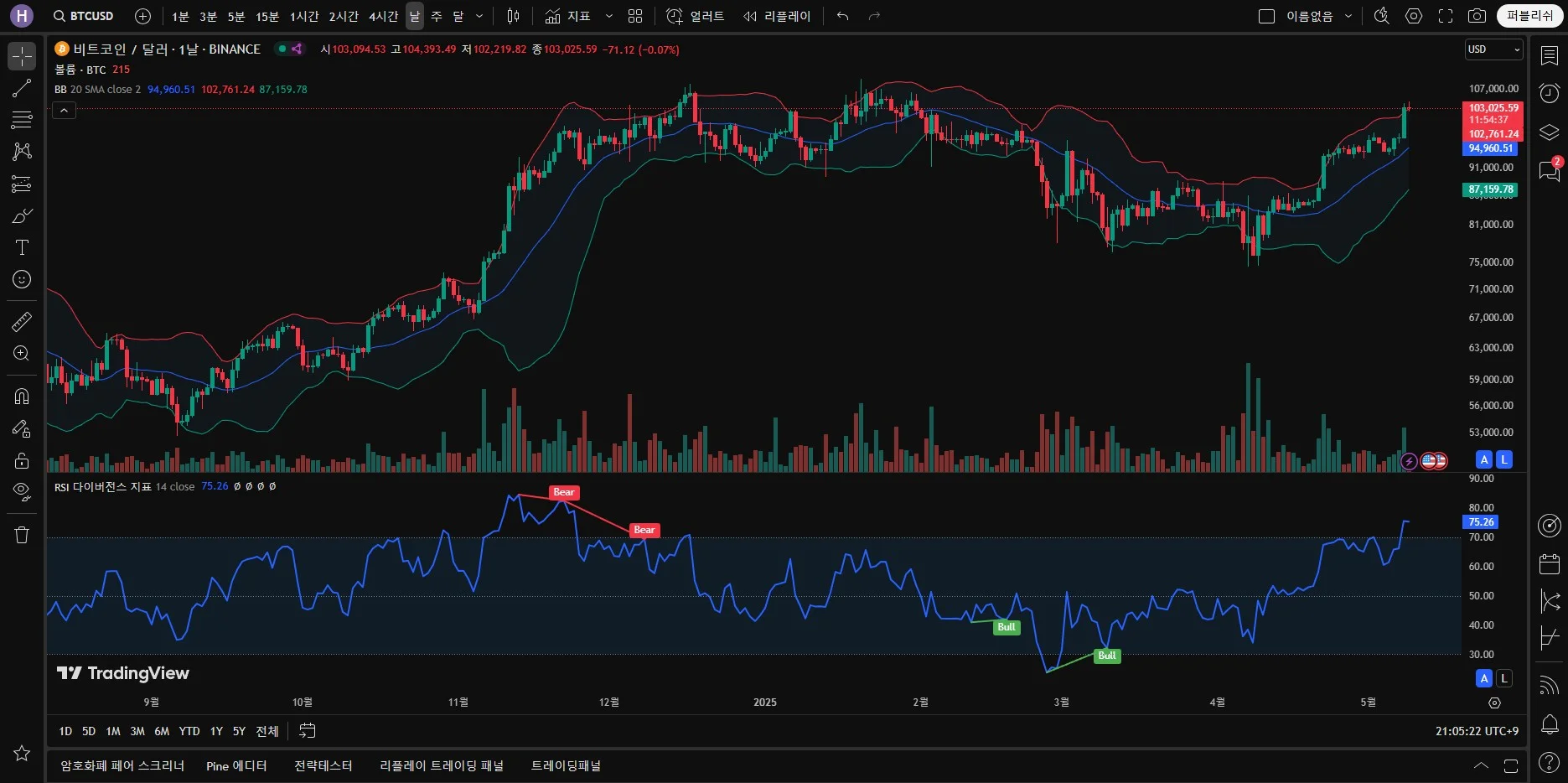The width and height of the screenshot is (1568, 783).
Task: Select the trend line drawing tool
Action: 22,88
